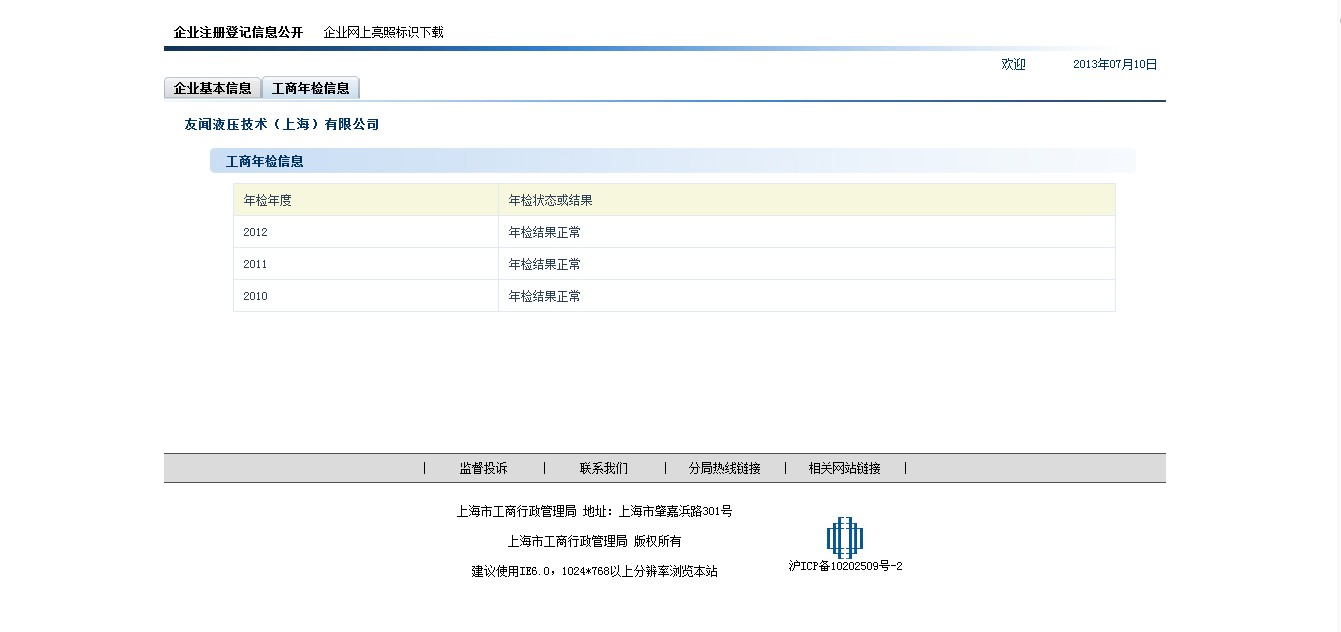Image resolution: width=1341 pixels, height=632 pixels.
Task: Click the date 2013年07月10日
Action: pos(1115,64)
